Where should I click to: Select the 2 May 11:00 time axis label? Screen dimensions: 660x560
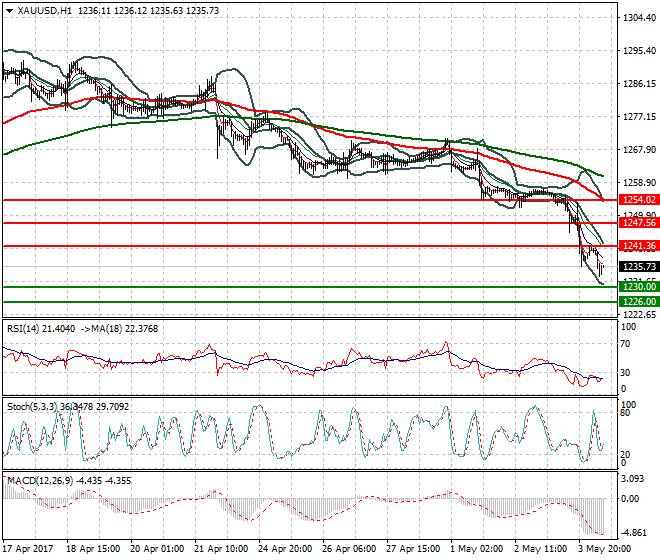coord(540,549)
